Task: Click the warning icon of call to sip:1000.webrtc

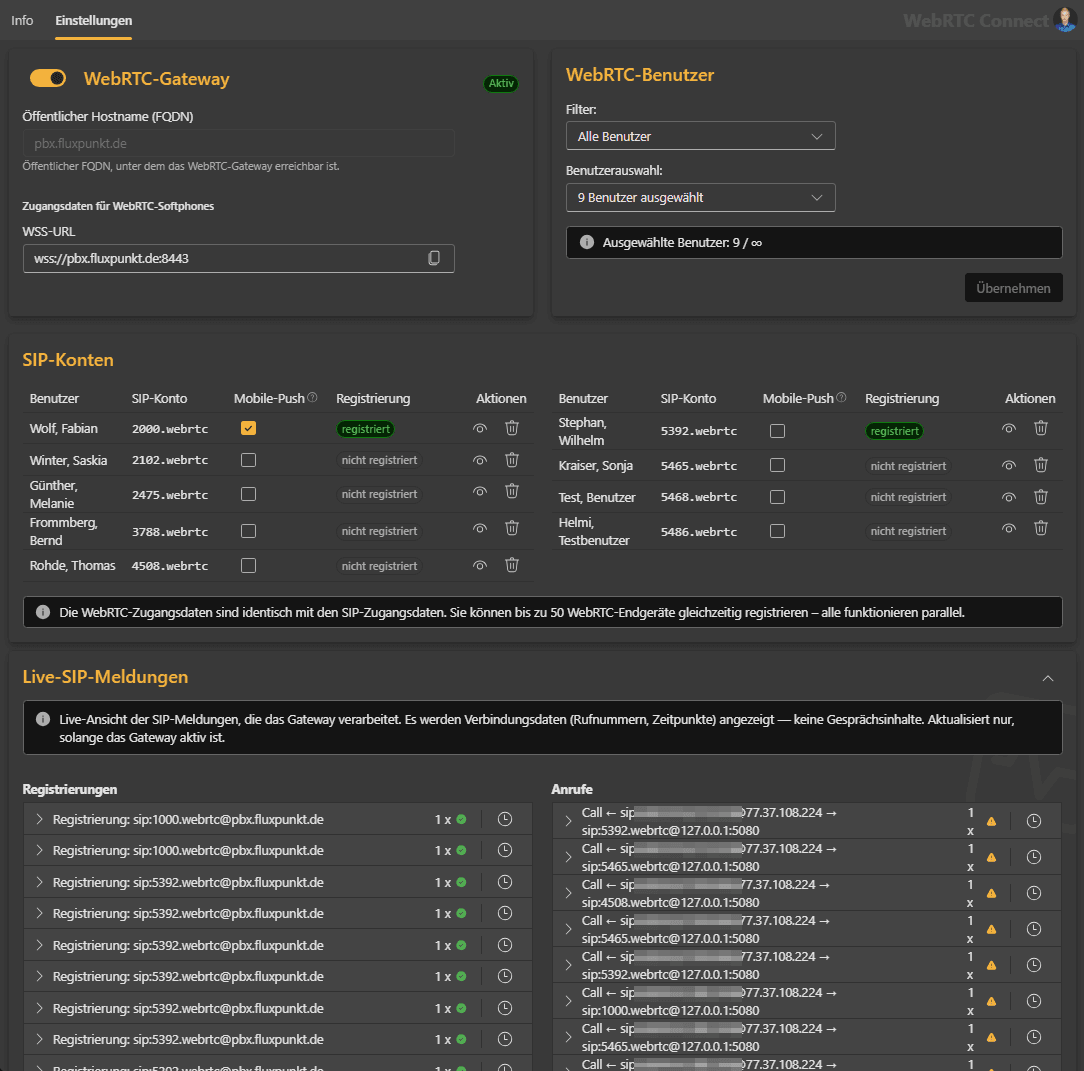Action: 991,1001
